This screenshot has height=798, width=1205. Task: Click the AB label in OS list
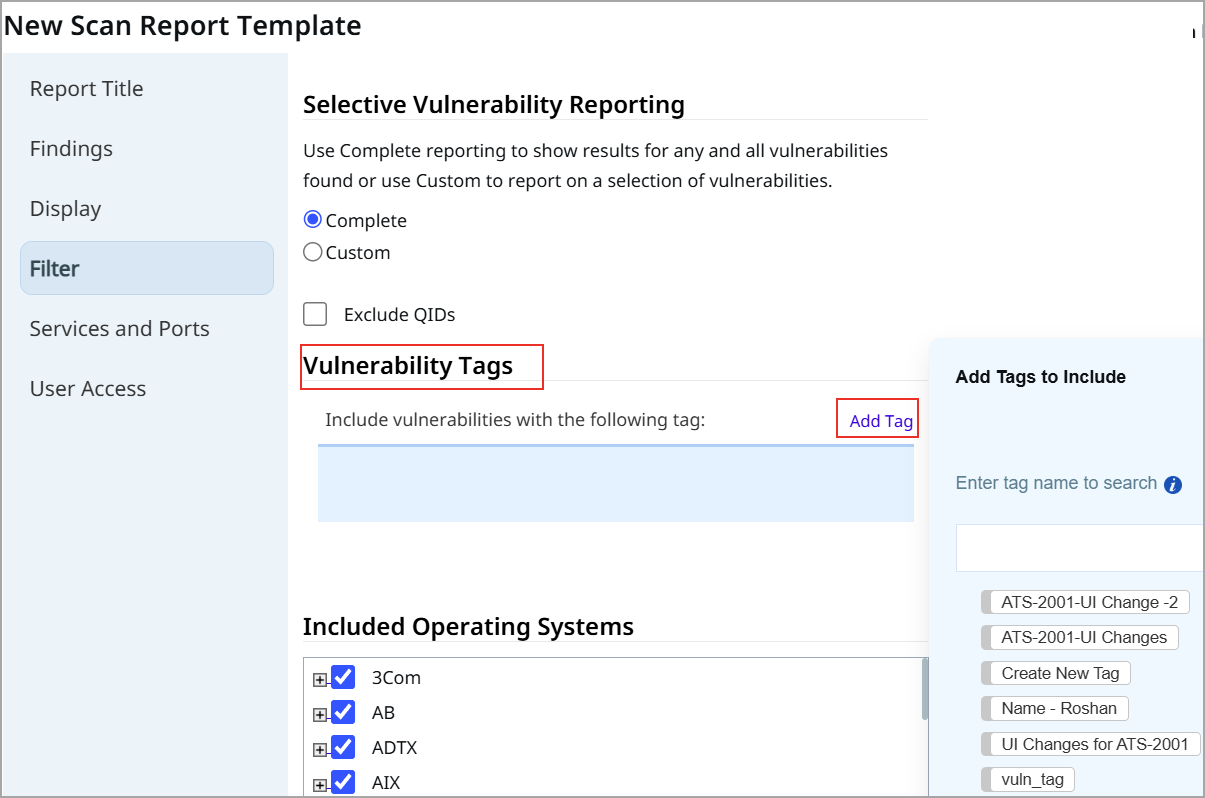pos(383,713)
